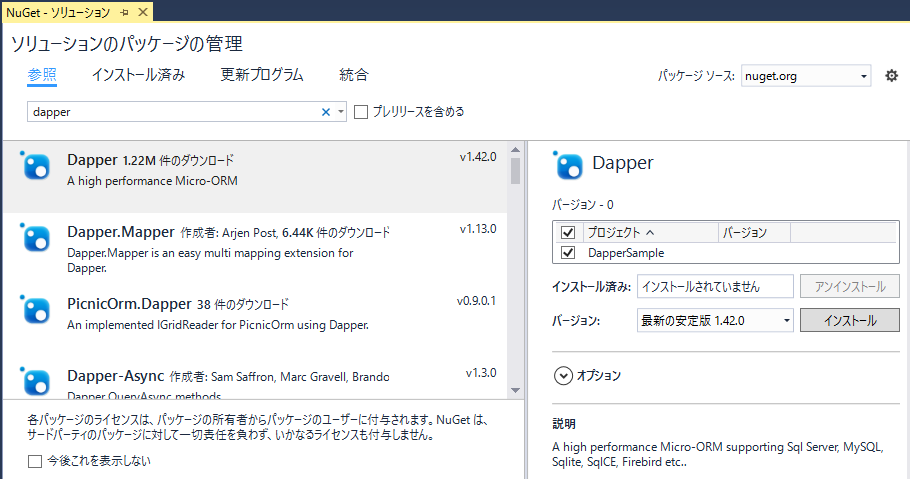
Task: Open package source settings gear
Action: [891, 75]
